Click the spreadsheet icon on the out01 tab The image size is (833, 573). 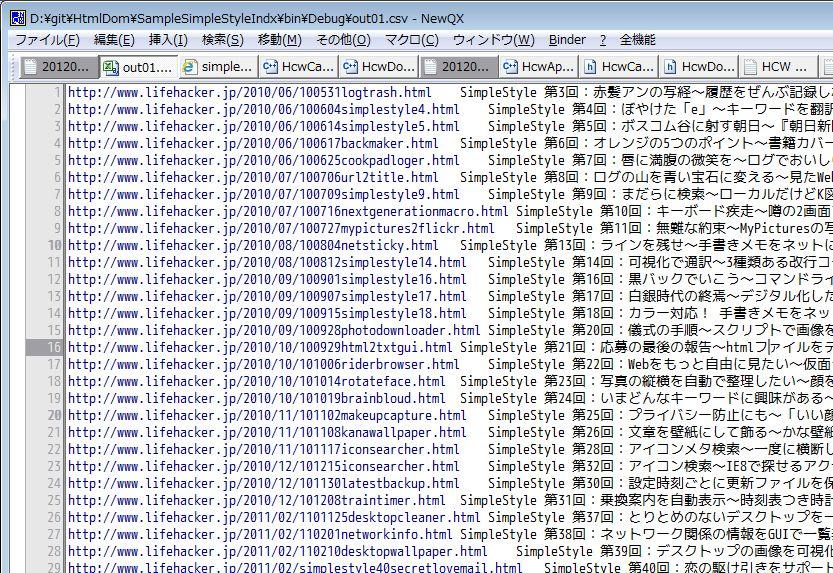tap(110, 67)
